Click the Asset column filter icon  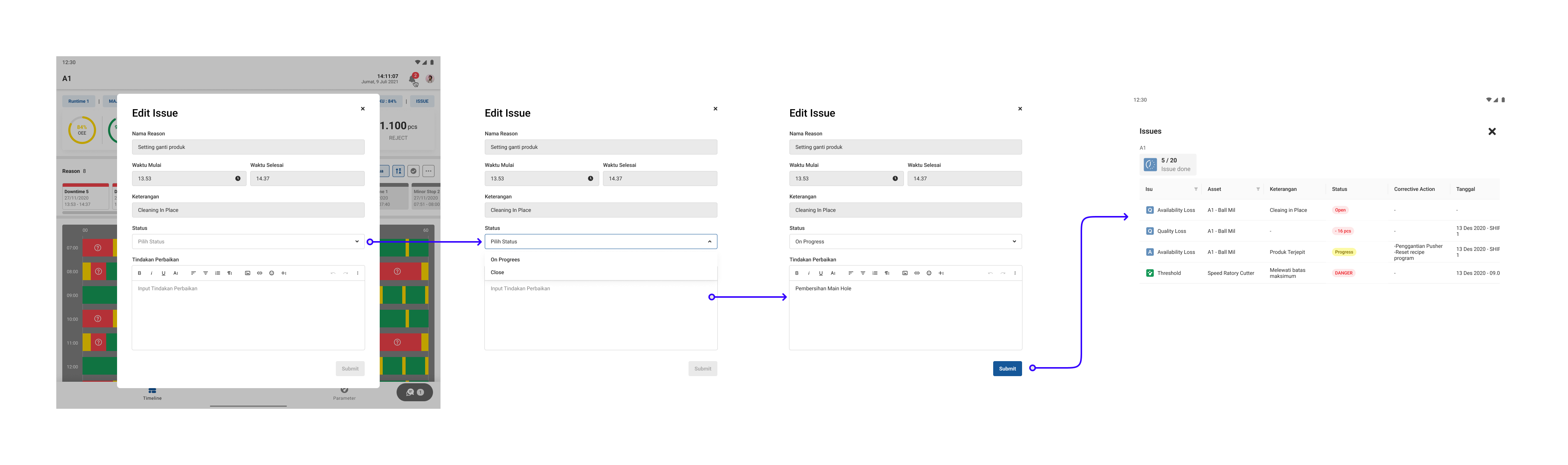tap(1258, 189)
